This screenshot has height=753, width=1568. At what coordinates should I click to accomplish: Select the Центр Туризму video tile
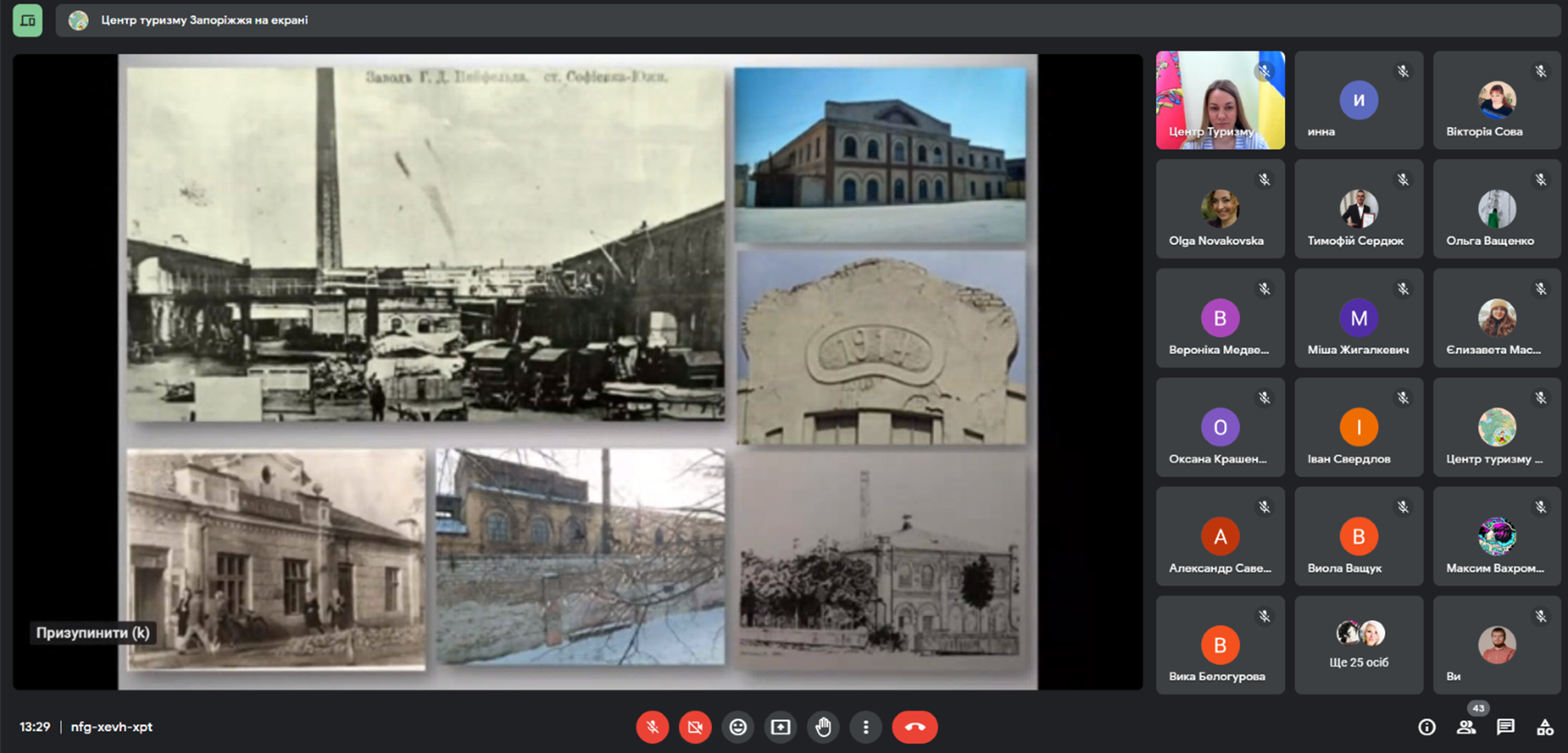tap(1220, 100)
